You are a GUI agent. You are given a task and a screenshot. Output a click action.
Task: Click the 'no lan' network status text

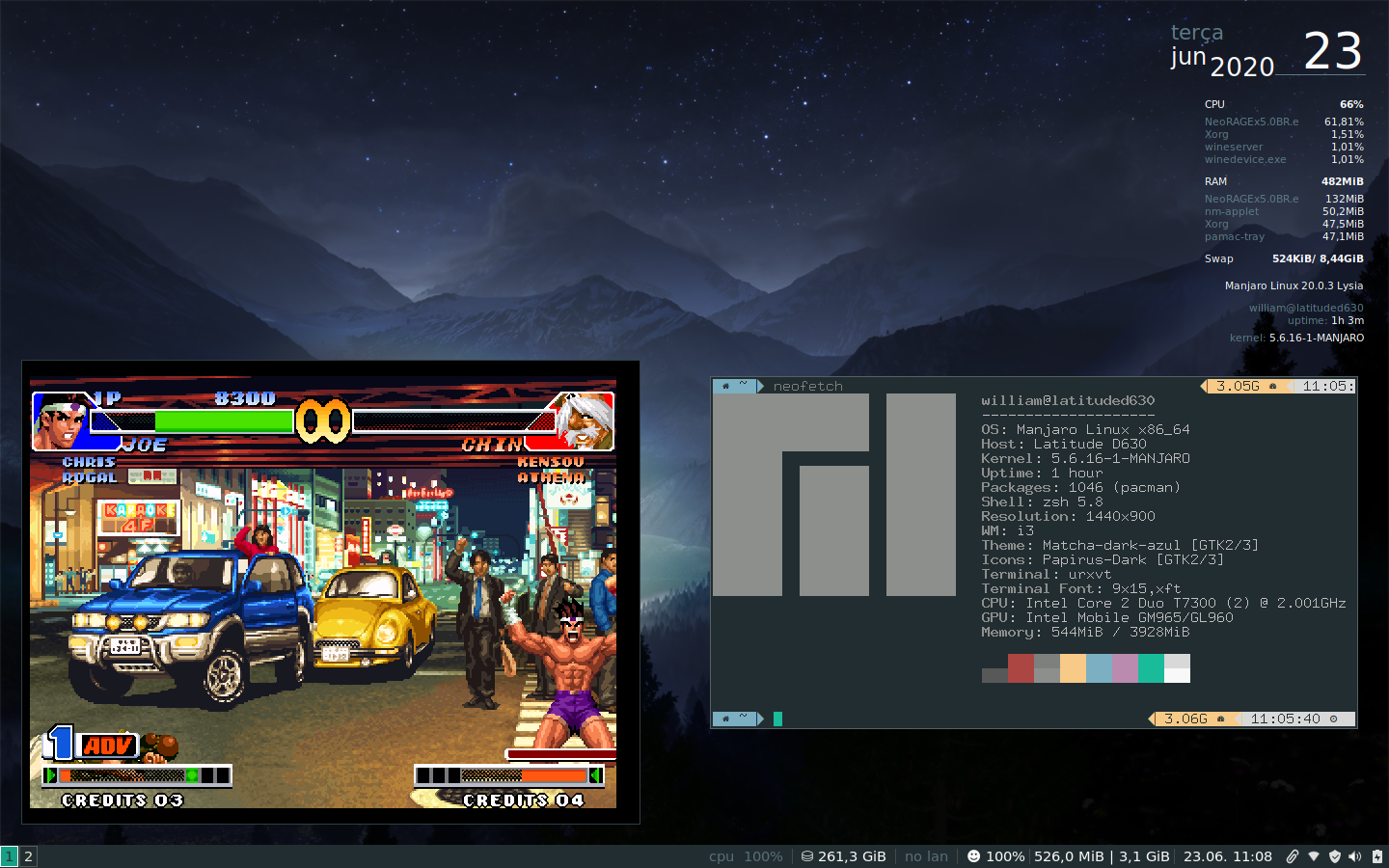pyautogui.click(x=926, y=856)
